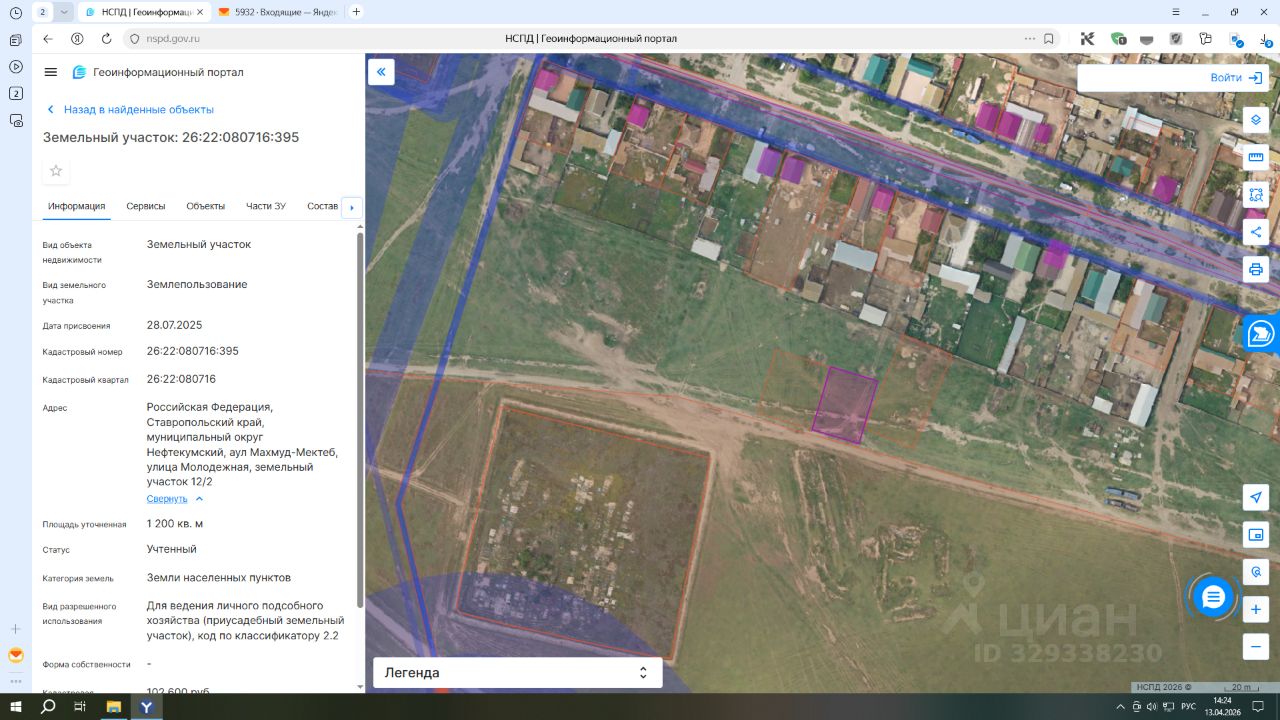Select the ruler measurement tool
1280x720 pixels.
pyautogui.click(x=1256, y=157)
